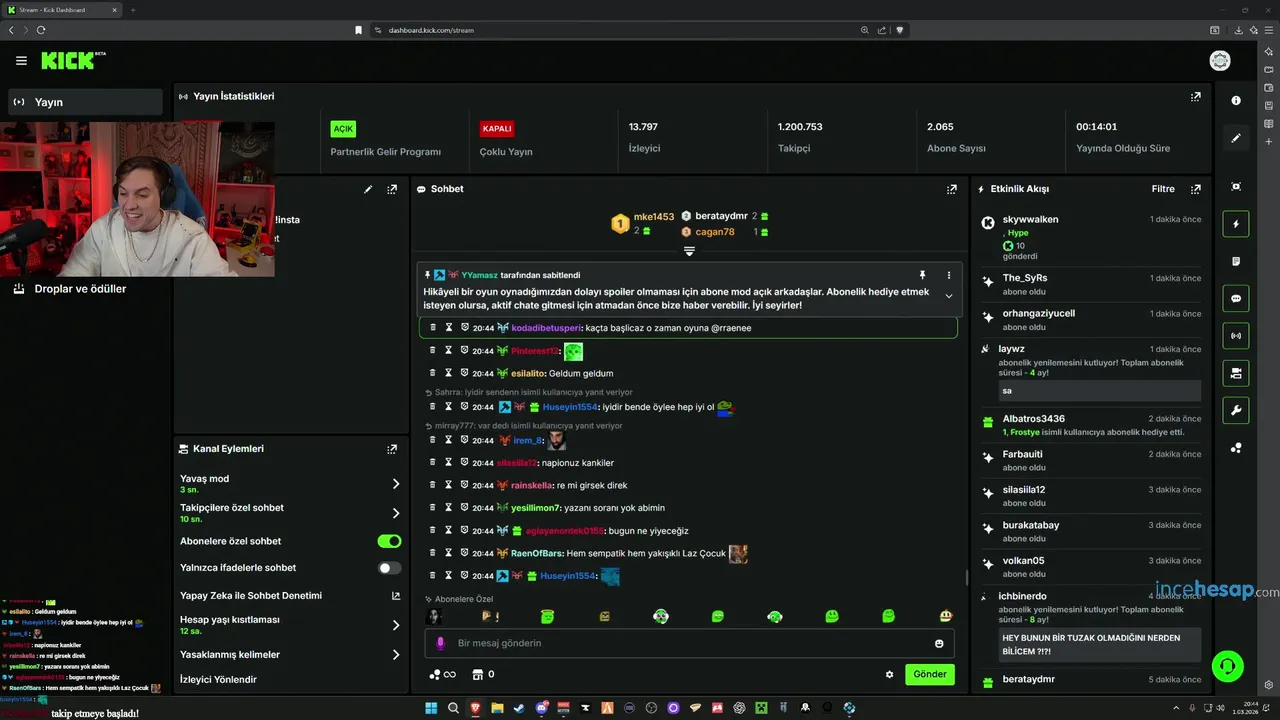Click skywwalken in the activity feed
The image size is (1280, 720).
1030,220
